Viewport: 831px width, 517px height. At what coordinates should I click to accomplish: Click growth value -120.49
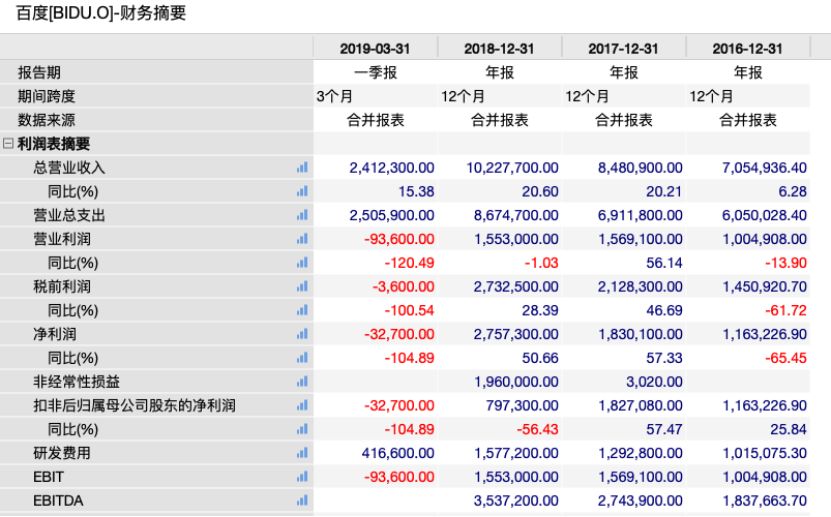[x=409, y=263]
